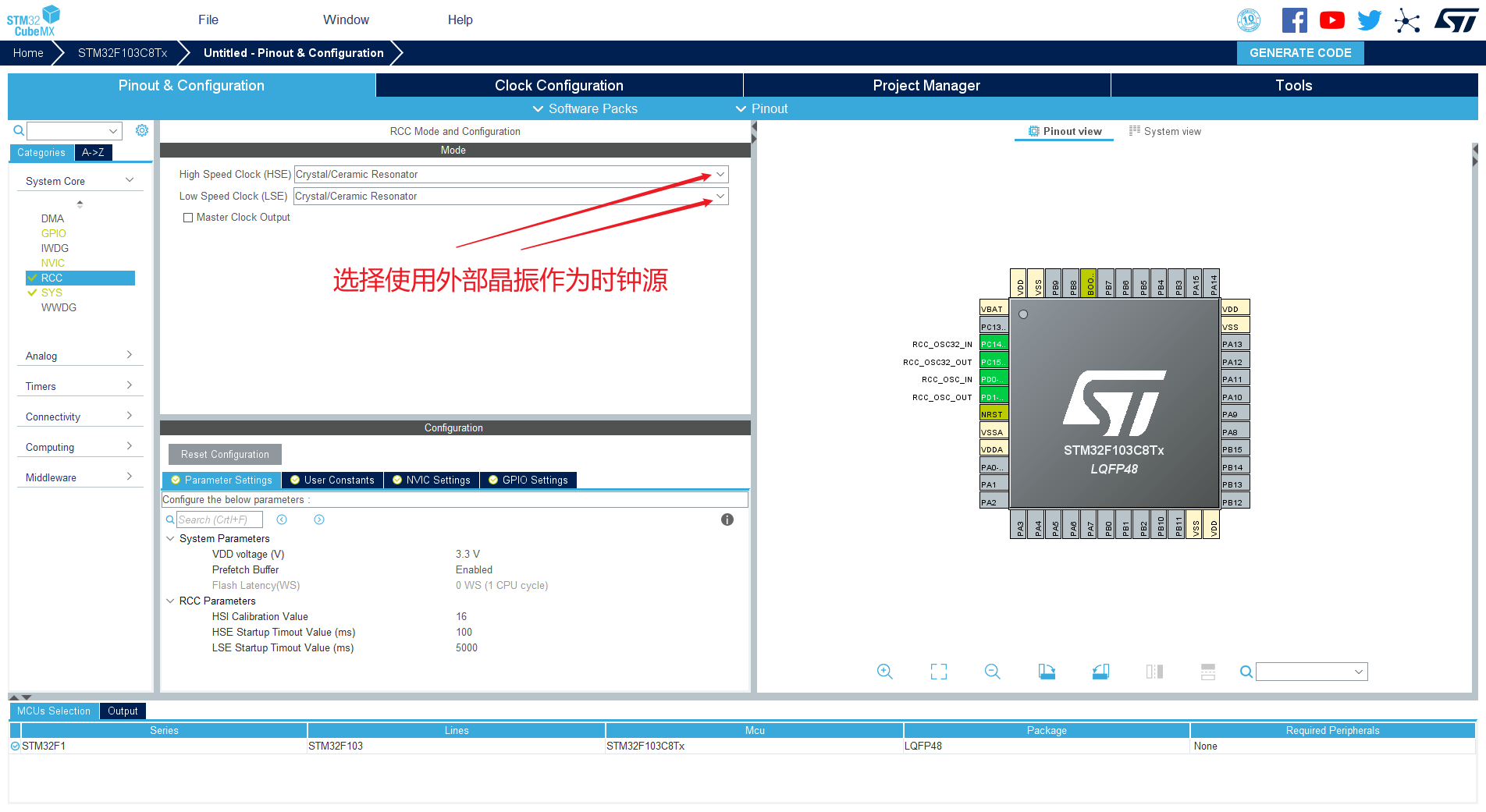
Task: Click the STM32CubeMX logo
Action: point(33,20)
